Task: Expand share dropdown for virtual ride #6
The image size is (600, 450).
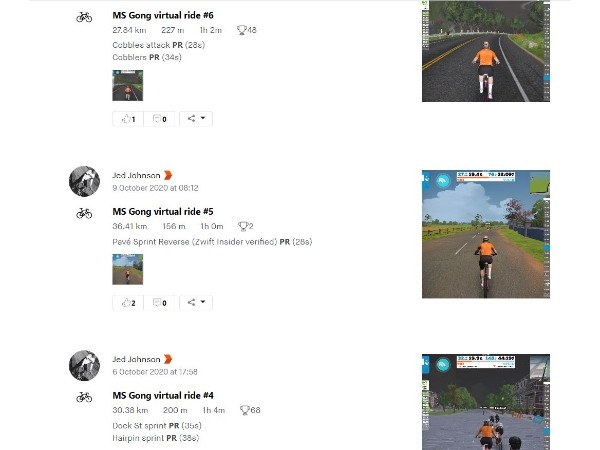Action: pos(196,119)
